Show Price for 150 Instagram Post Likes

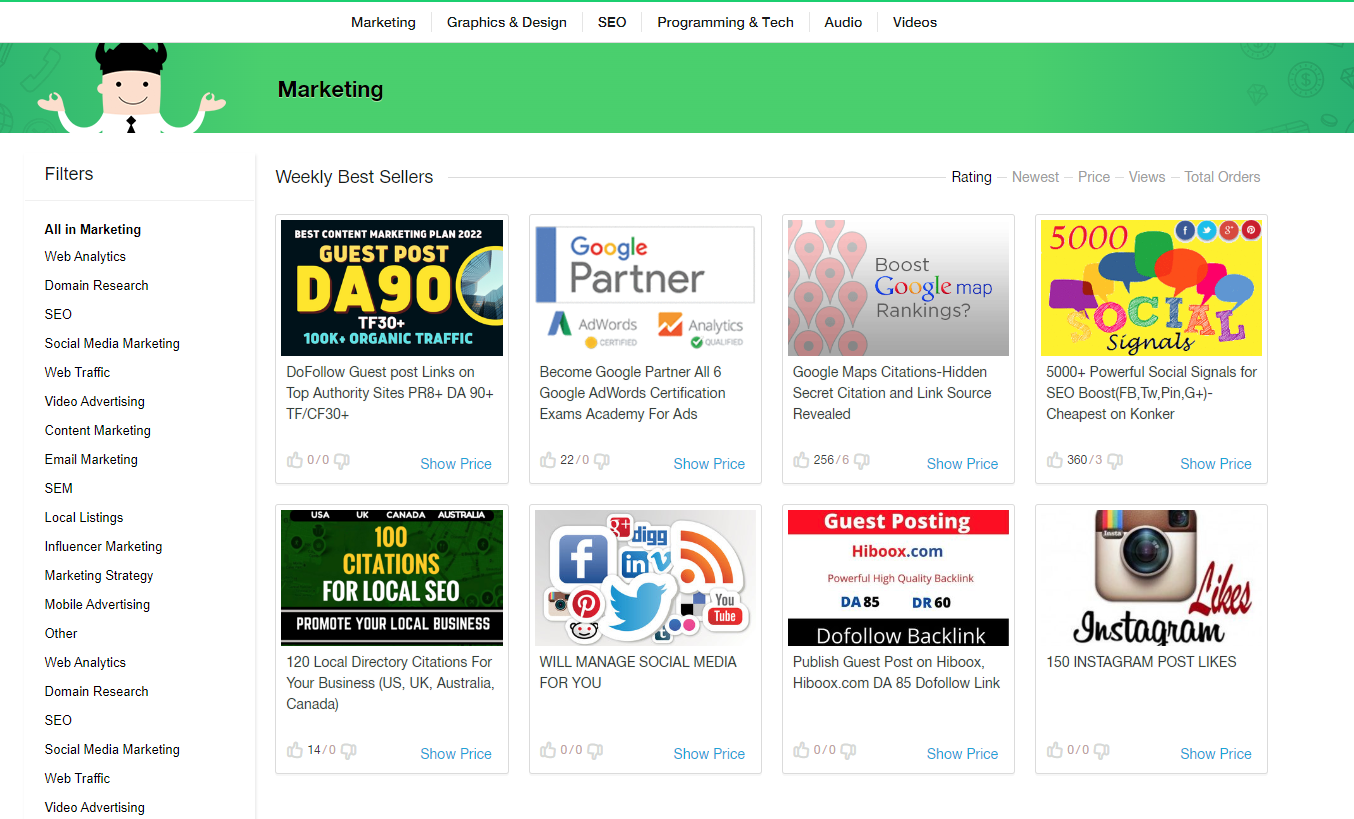coord(1216,754)
